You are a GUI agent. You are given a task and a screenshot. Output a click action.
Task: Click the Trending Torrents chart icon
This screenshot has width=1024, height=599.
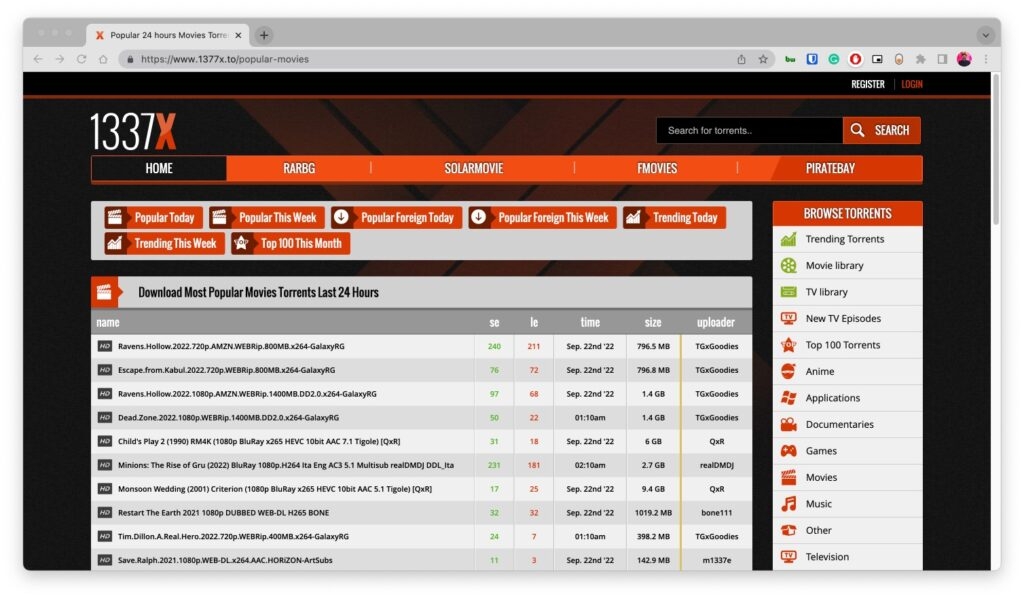click(x=788, y=239)
